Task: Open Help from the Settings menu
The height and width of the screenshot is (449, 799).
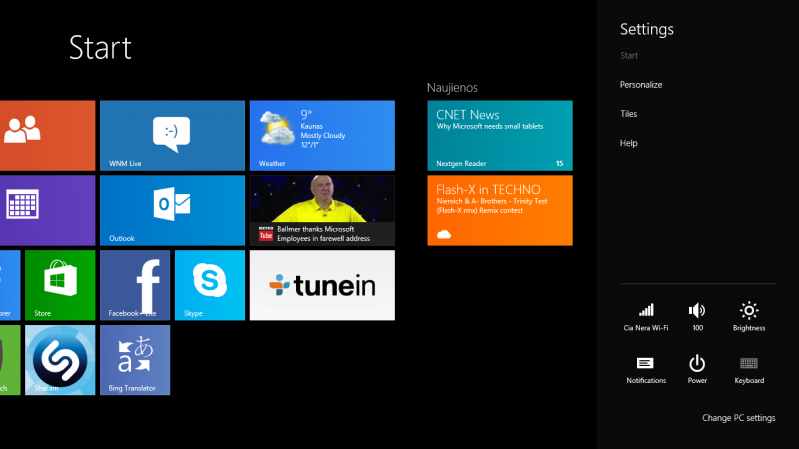Action: (x=628, y=143)
